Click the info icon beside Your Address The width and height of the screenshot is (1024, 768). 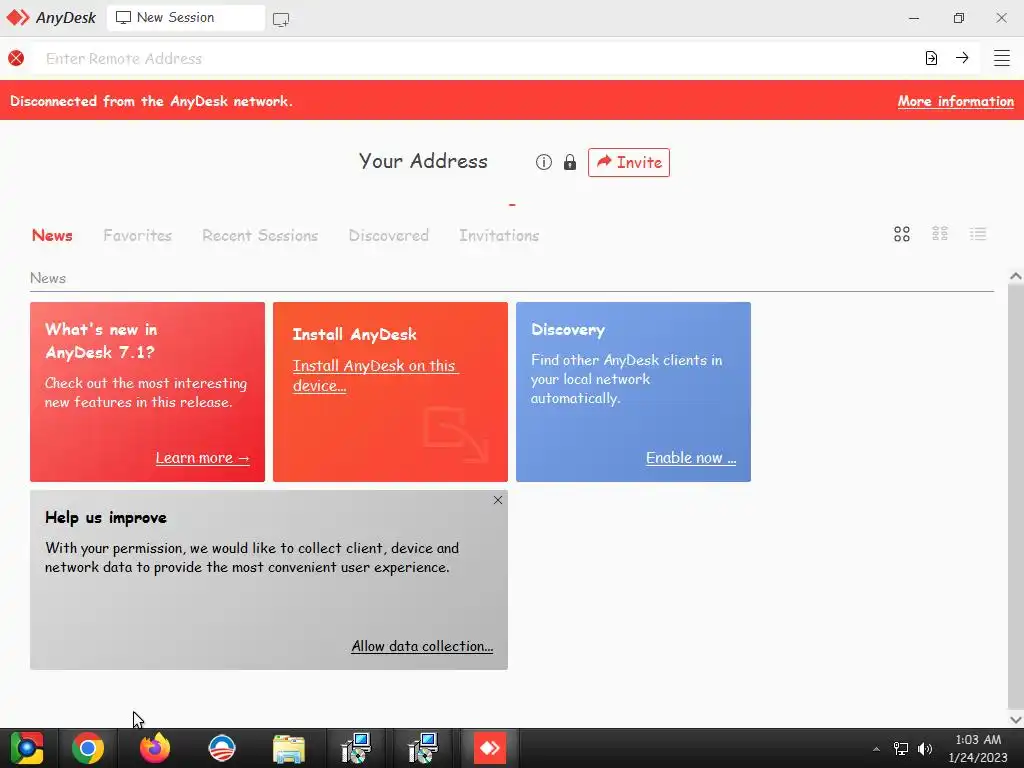tap(543, 162)
